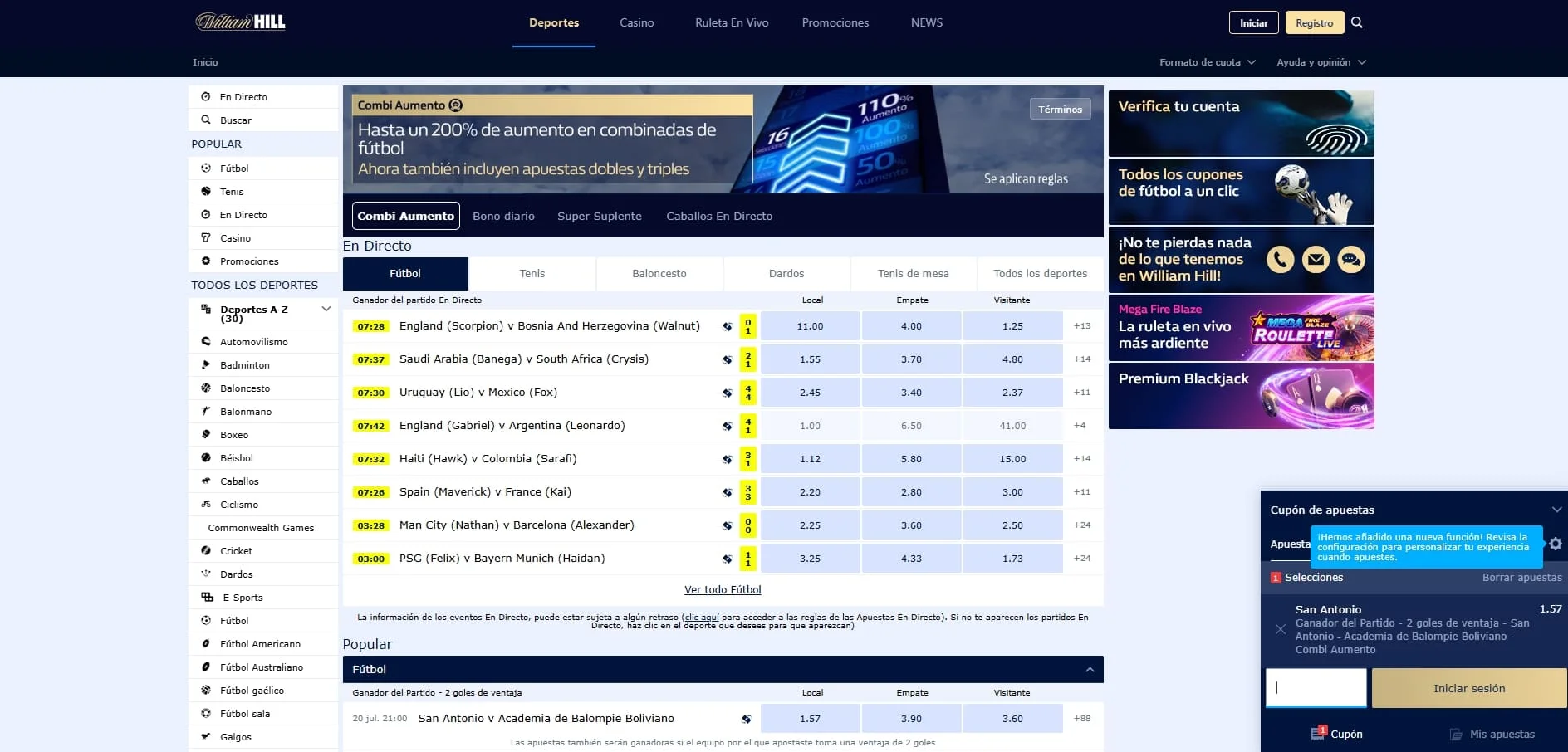Viewport: 1568px width, 752px height.
Task: Click the chat bubble icon in banner
Action: click(1351, 260)
